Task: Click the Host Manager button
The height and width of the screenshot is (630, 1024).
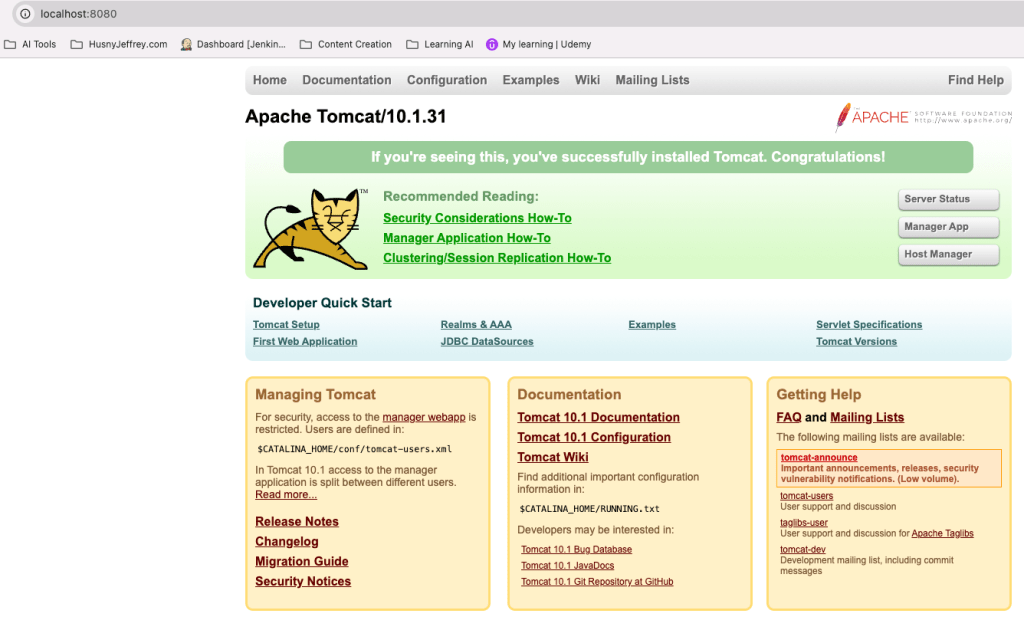Action: (948, 254)
